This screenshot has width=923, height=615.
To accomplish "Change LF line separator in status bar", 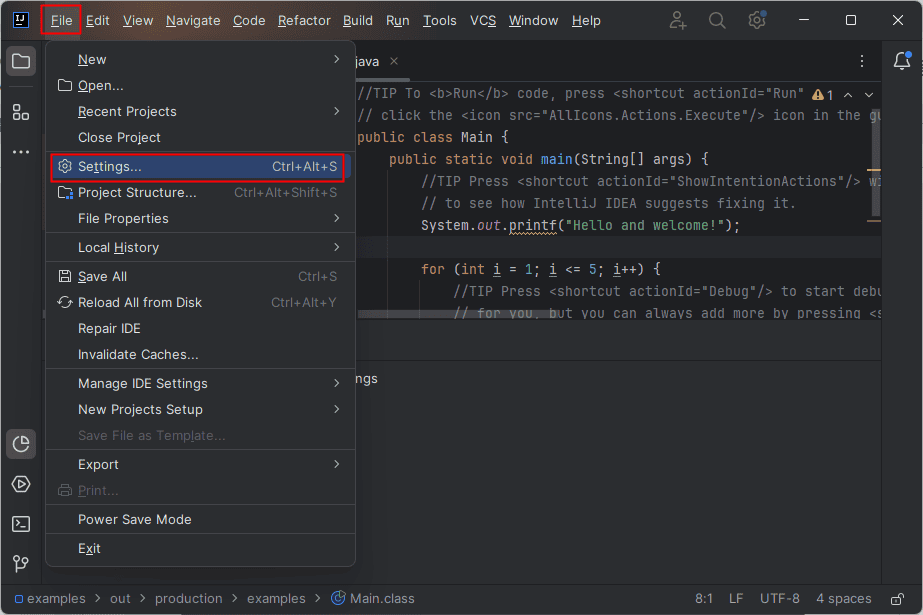I will point(736,599).
